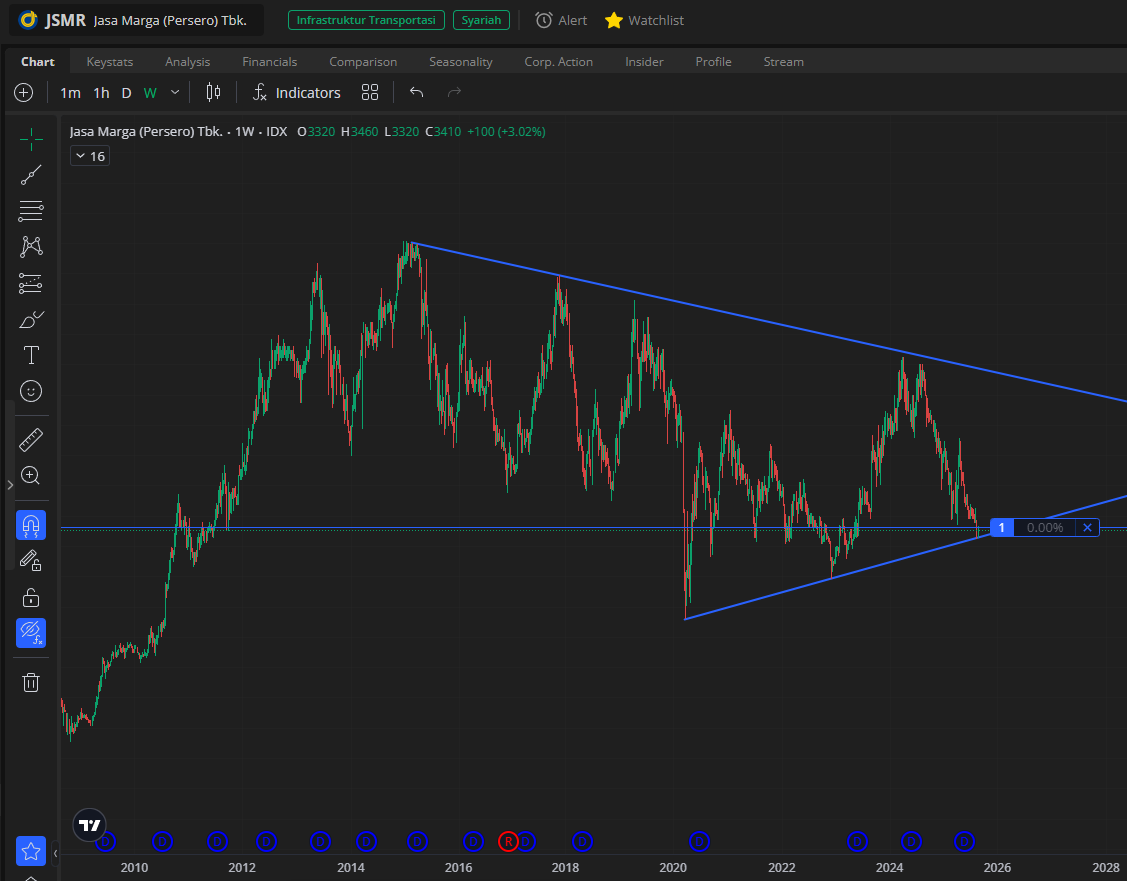Viewport: 1127px width, 881px height.
Task: Open the layout grid selector
Action: pos(369,92)
